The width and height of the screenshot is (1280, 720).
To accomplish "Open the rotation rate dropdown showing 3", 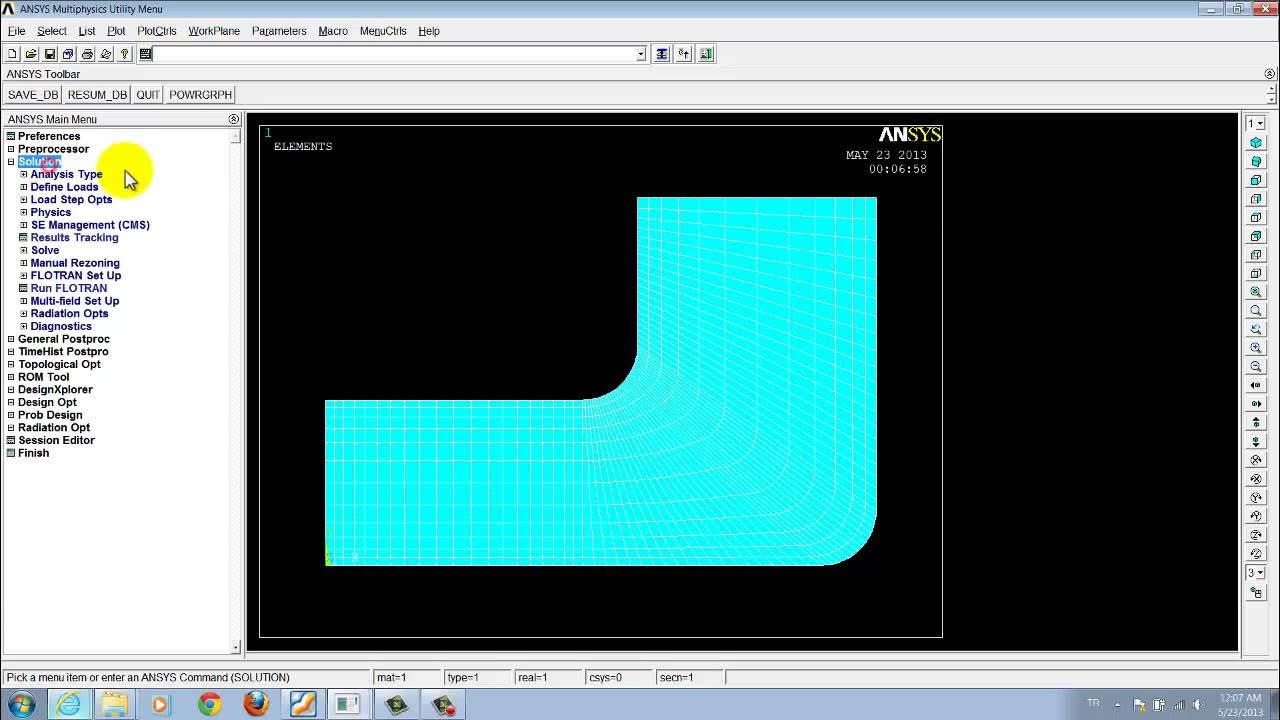I will point(1256,573).
